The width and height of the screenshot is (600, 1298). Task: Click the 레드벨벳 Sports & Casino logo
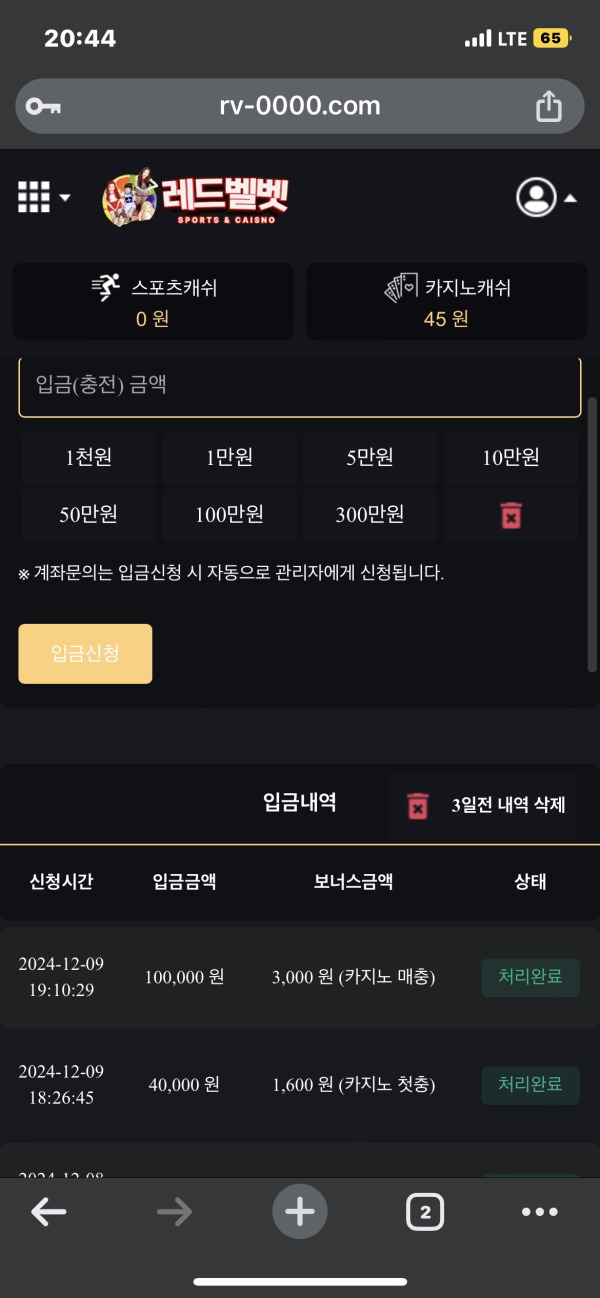[x=196, y=198]
